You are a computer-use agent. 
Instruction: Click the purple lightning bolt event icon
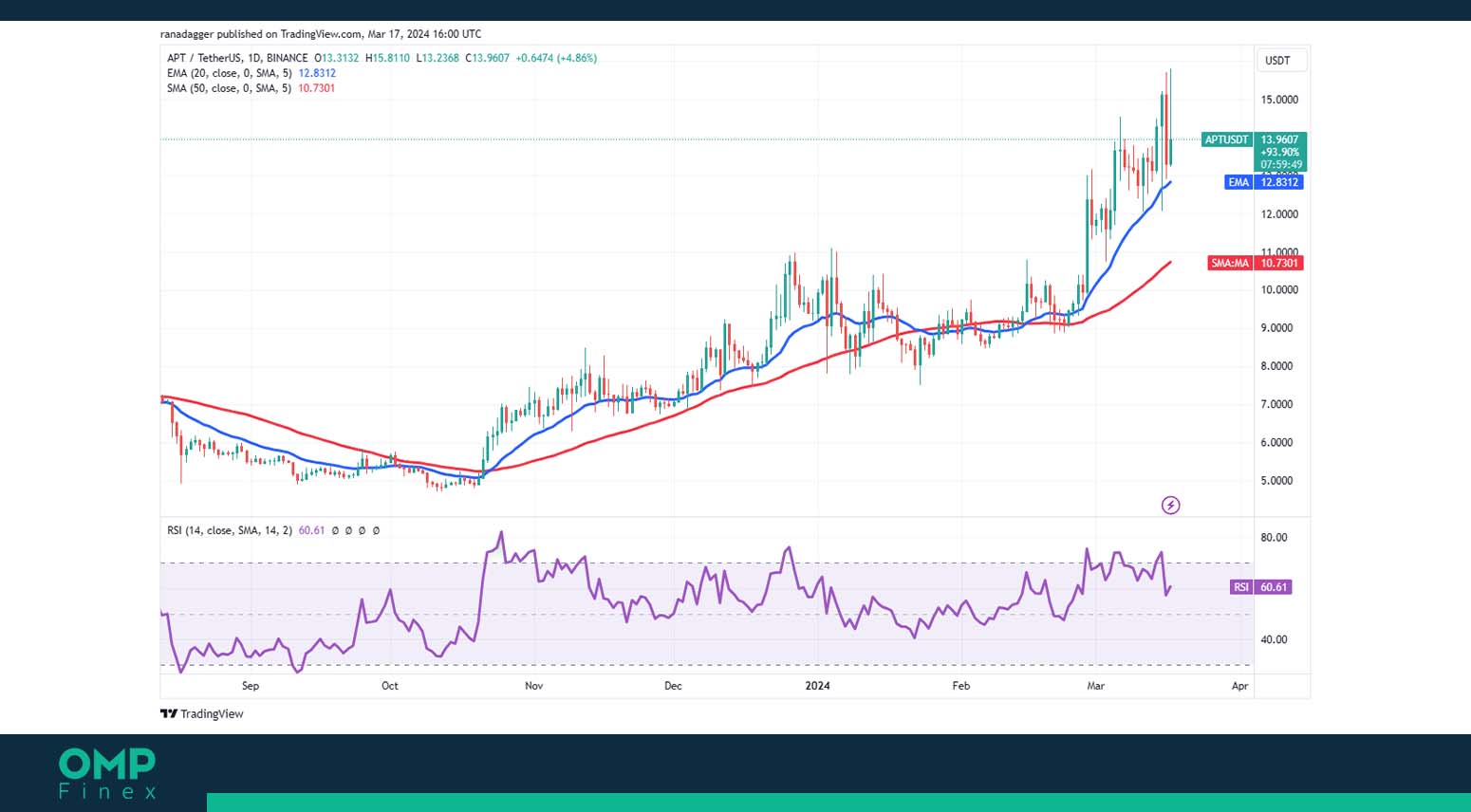coord(1170,506)
